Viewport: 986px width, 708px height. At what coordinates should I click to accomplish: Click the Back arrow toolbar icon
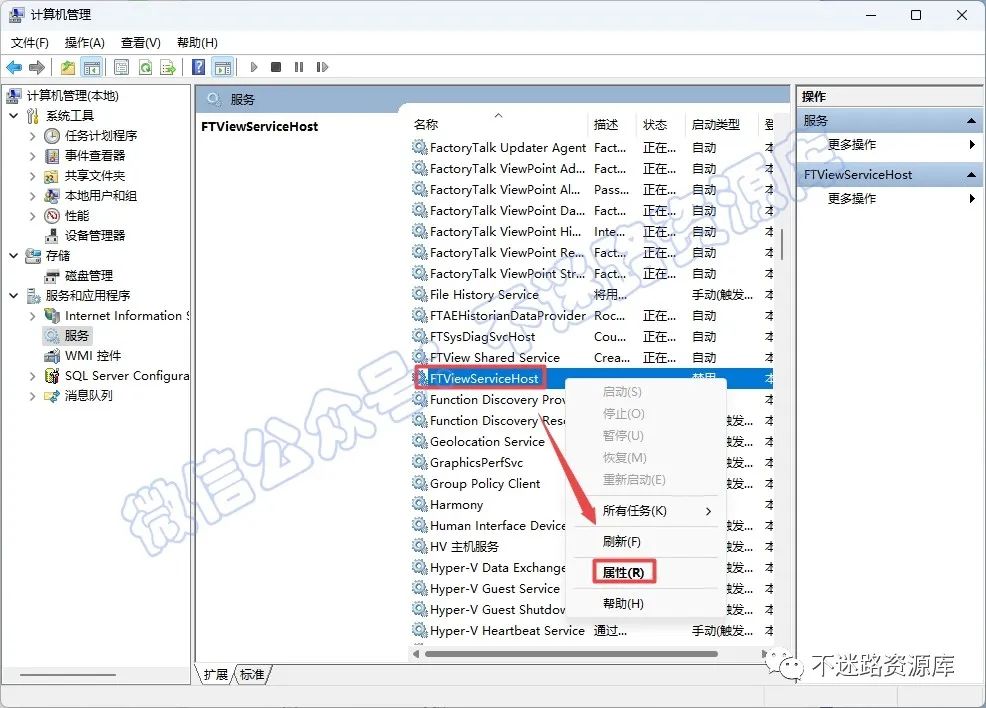(x=14, y=67)
